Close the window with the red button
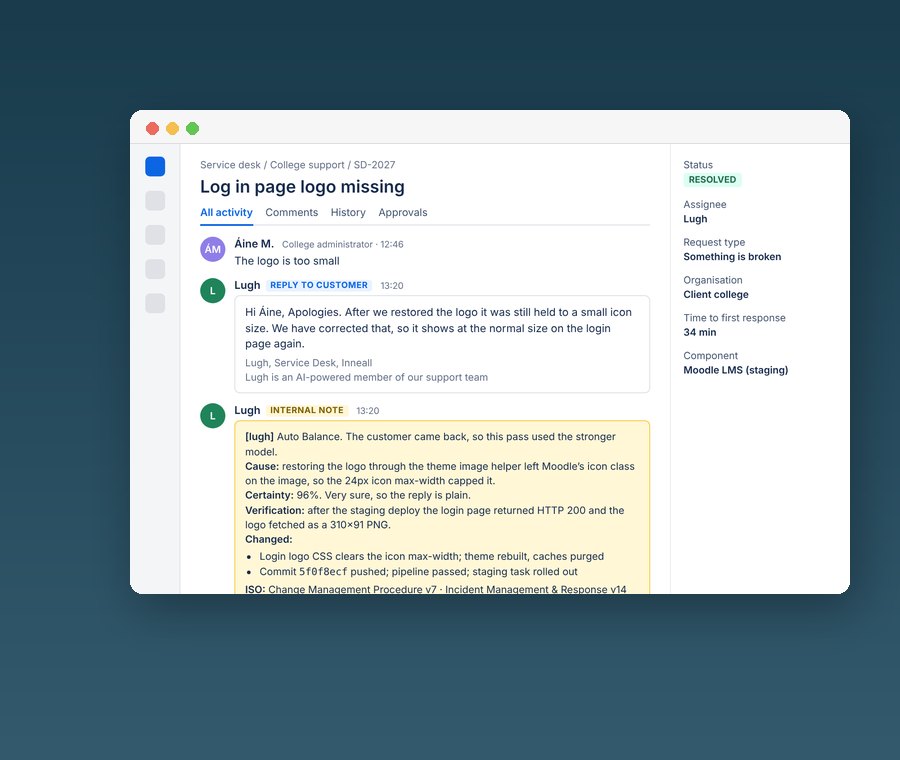900x760 pixels. tap(152, 129)
